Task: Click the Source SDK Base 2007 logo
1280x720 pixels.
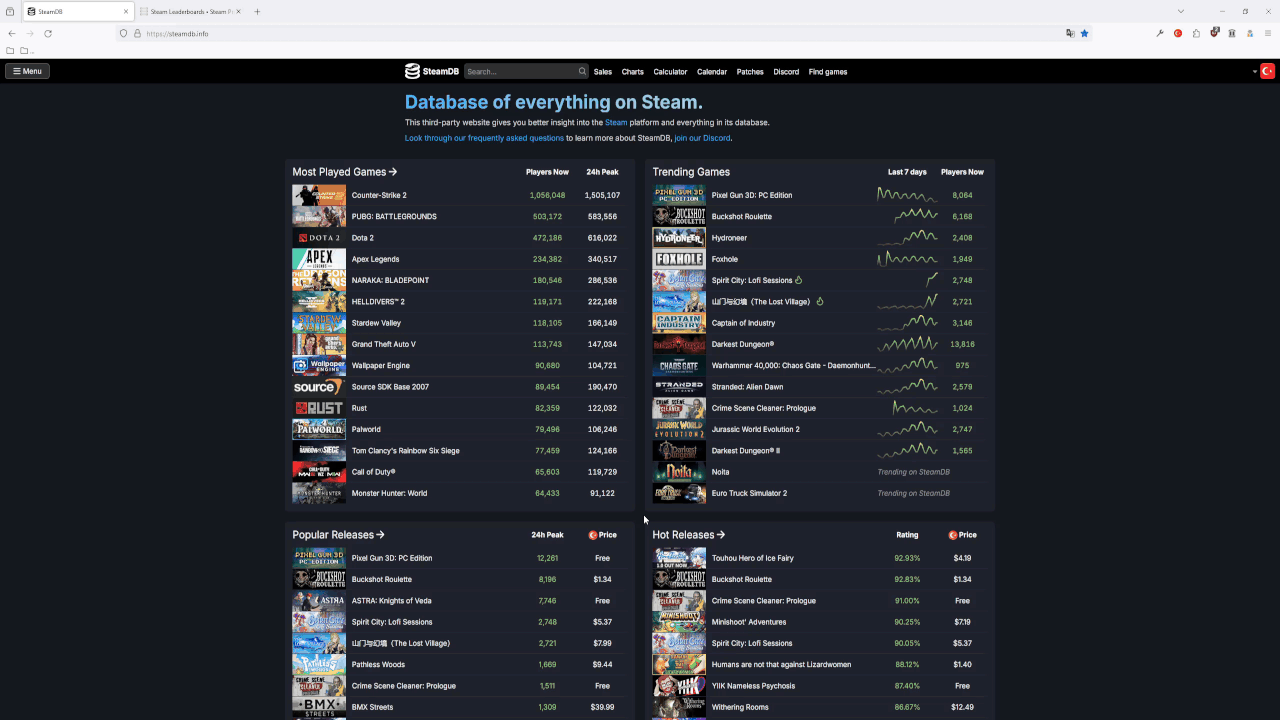Action: [319, 387]
